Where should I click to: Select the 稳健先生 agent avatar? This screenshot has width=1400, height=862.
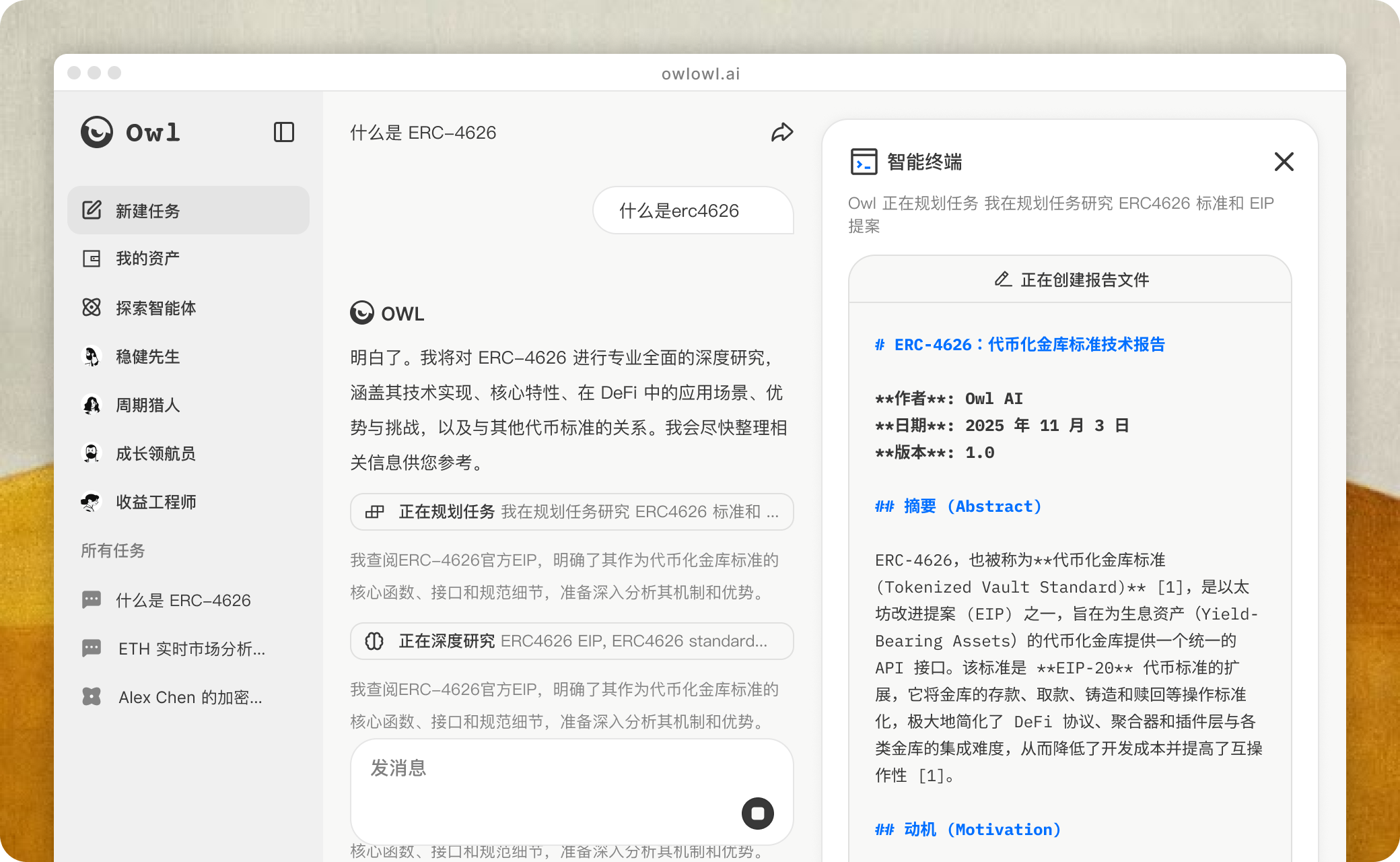click(x=92, y=356)
